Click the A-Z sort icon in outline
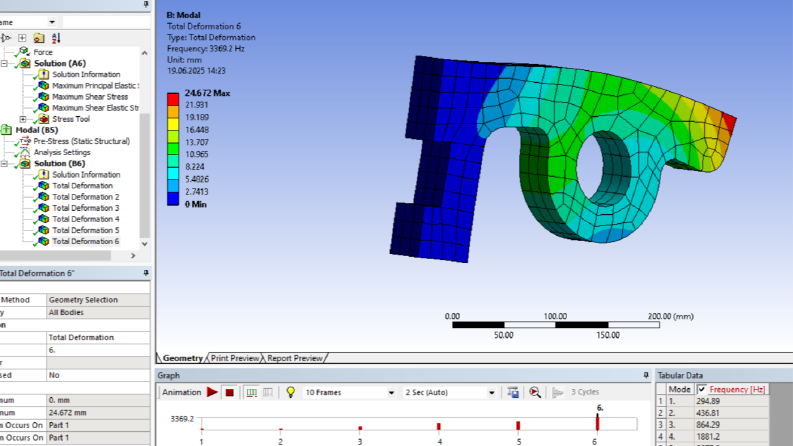This screenshot has height=446, width=793. coord(56,38)
